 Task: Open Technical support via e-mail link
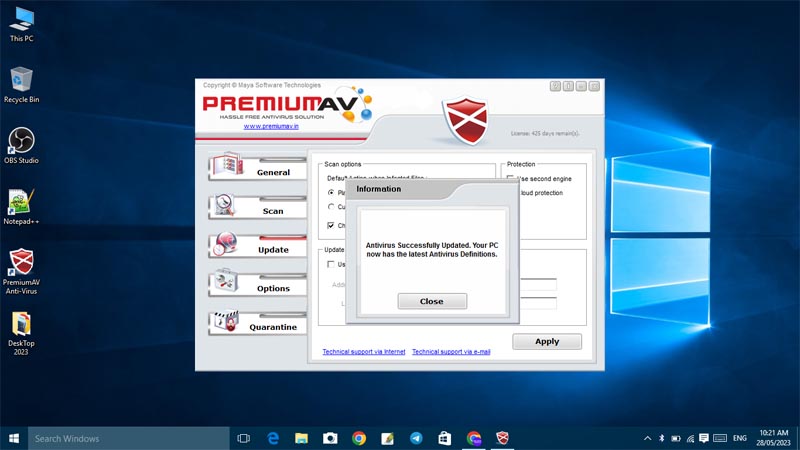[451, 352]
